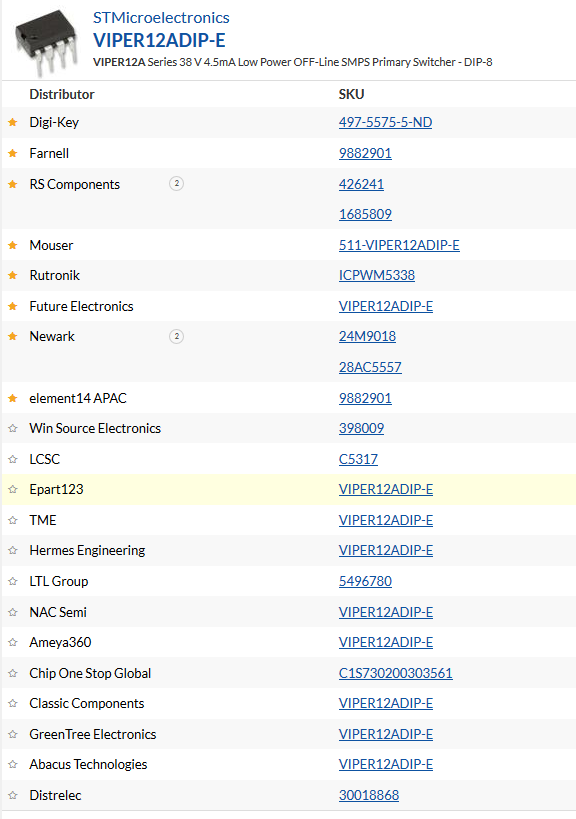Star the LTL Group distributor
The width and height of the screenshot is (576, 819).
[13, 581]
